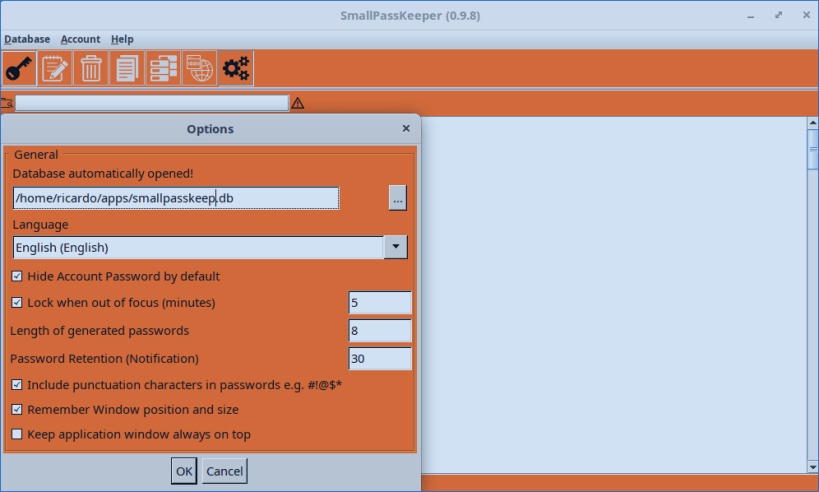Image resolution: width=819 pixels, height=492 pixels.
Task: Open options with the gears icon
Action: point(236,68)
